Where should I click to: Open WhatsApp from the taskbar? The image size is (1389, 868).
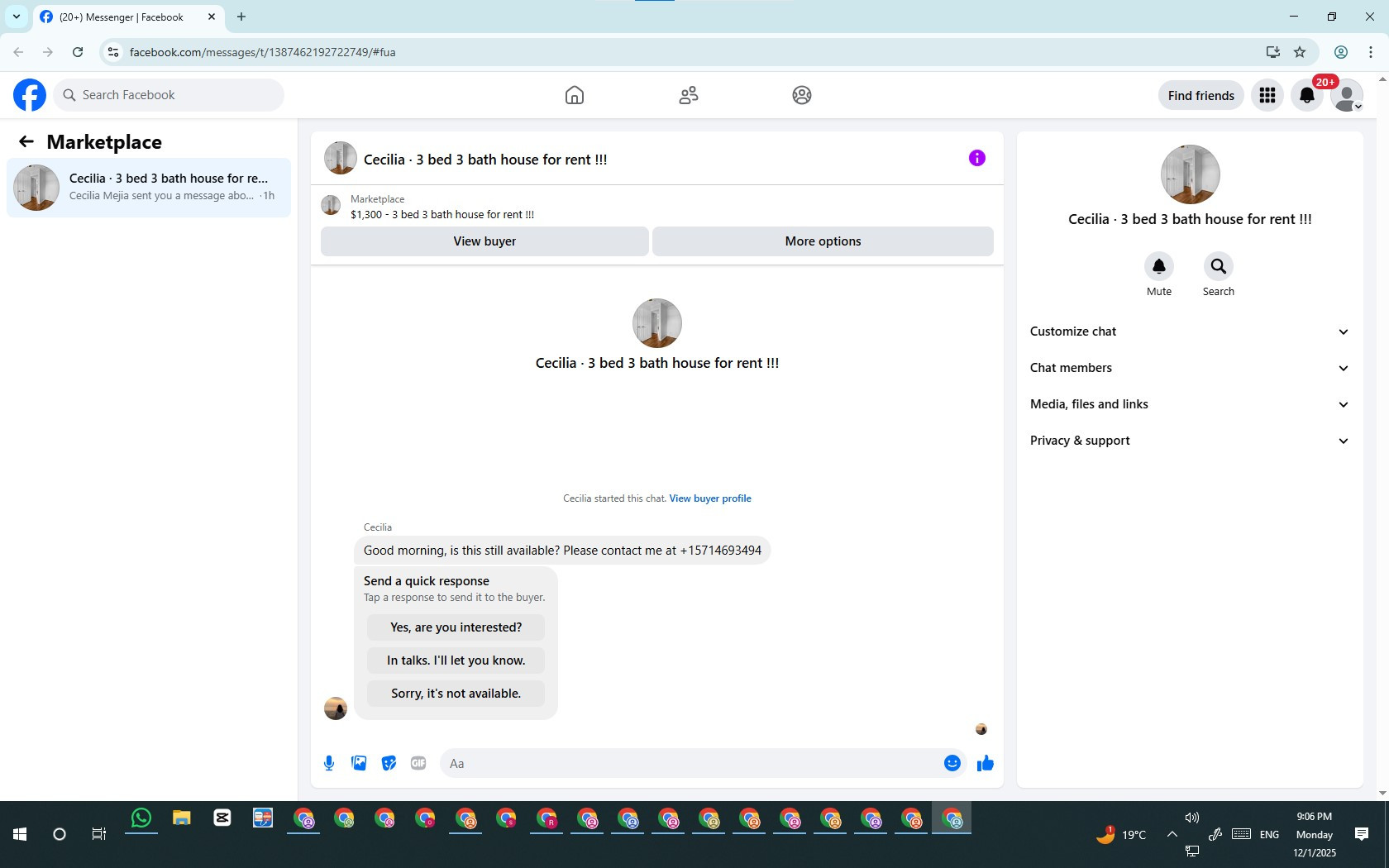tap(141, 818)
